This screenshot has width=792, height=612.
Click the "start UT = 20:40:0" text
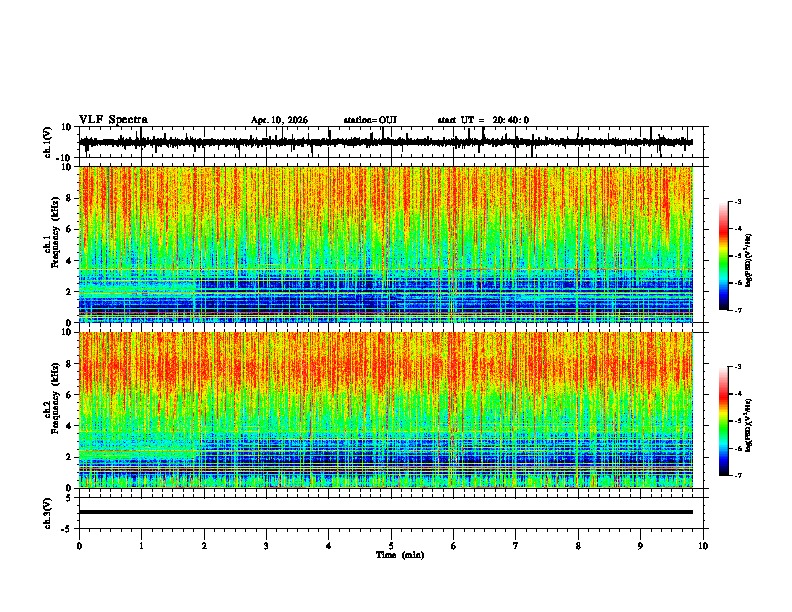click(483, 120)
